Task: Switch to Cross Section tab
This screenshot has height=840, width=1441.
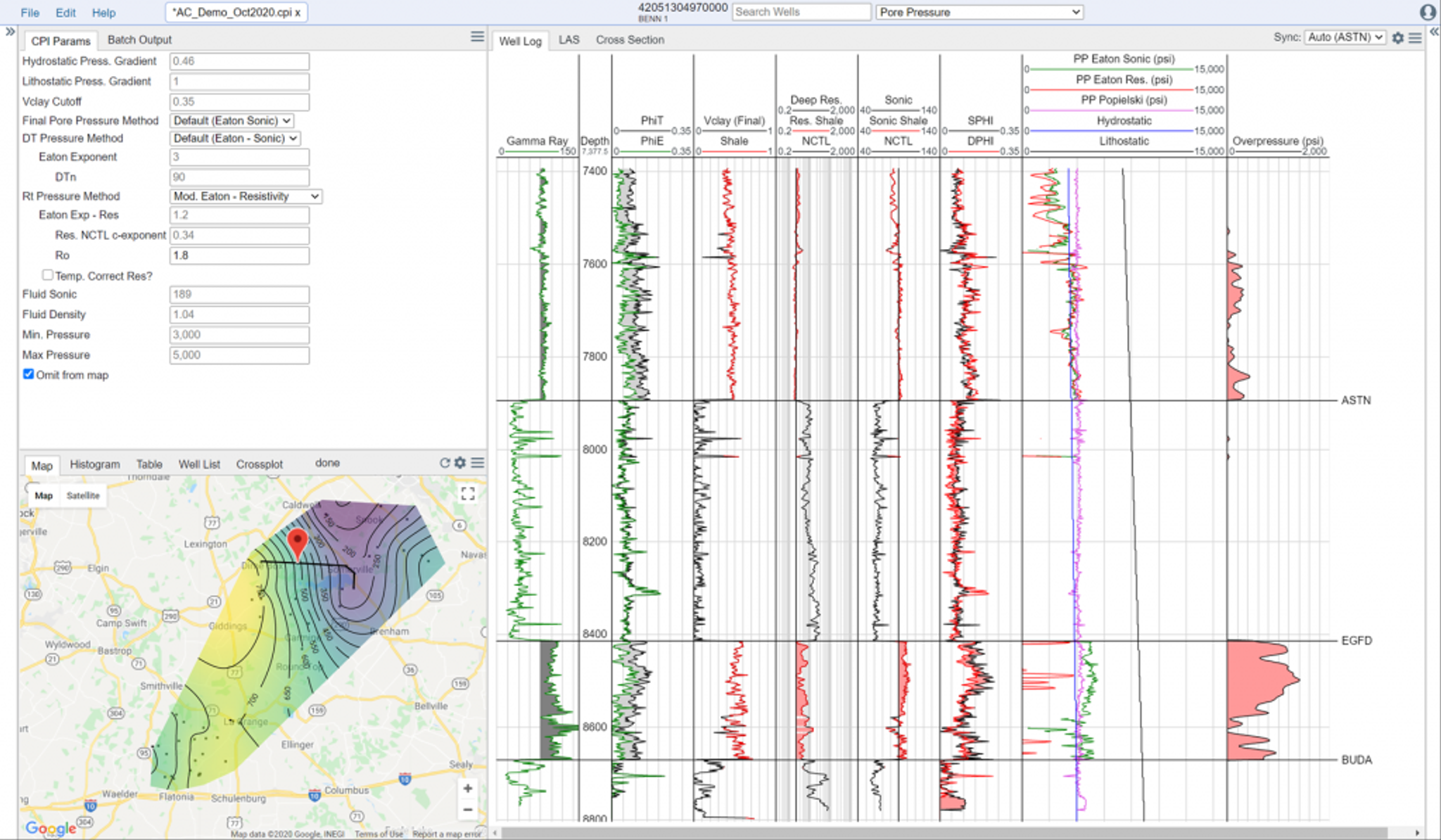Action: pyautogui.click(x=630, y=40)
